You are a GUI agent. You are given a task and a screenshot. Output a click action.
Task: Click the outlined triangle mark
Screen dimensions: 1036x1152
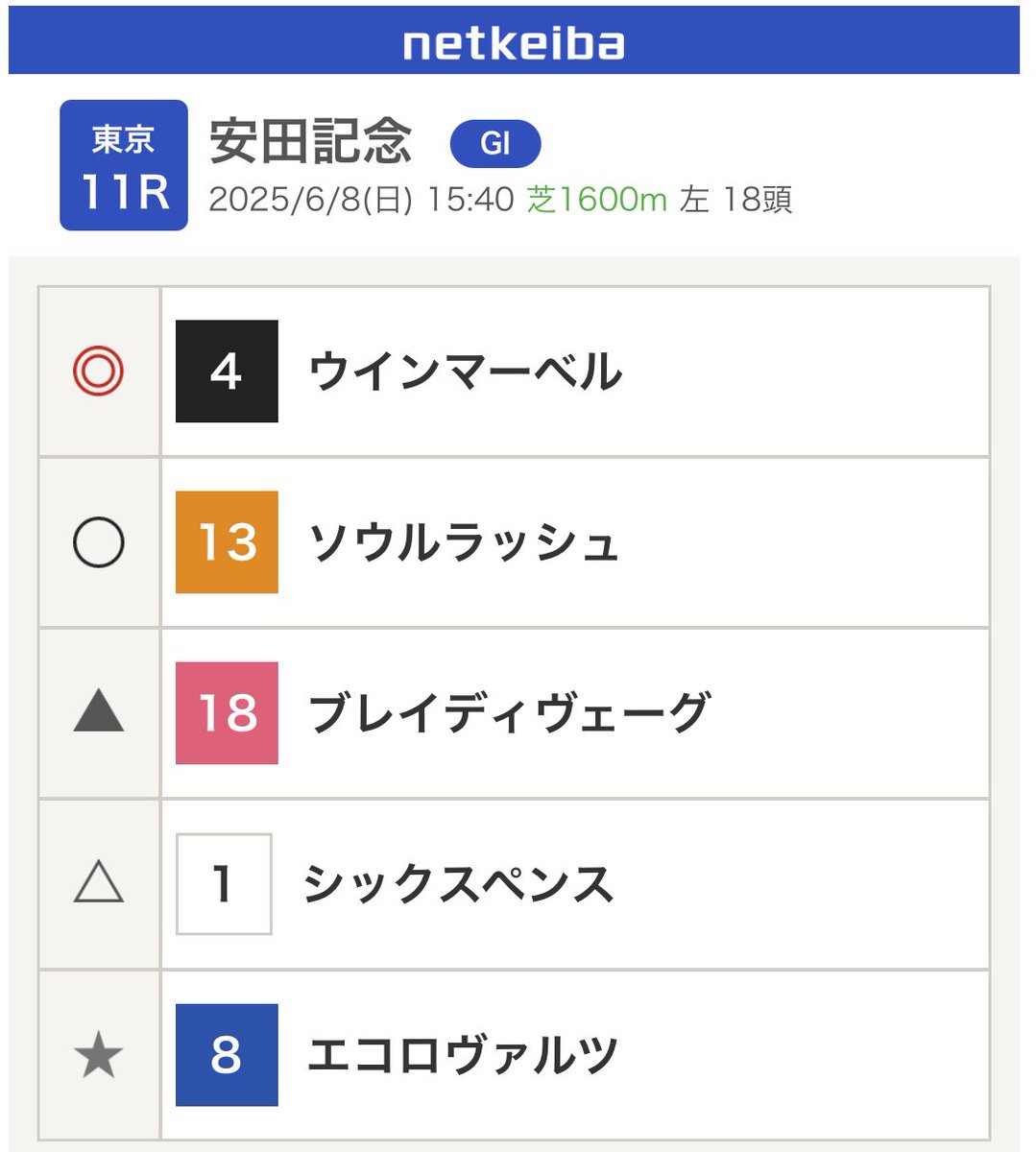coord(99,883)
